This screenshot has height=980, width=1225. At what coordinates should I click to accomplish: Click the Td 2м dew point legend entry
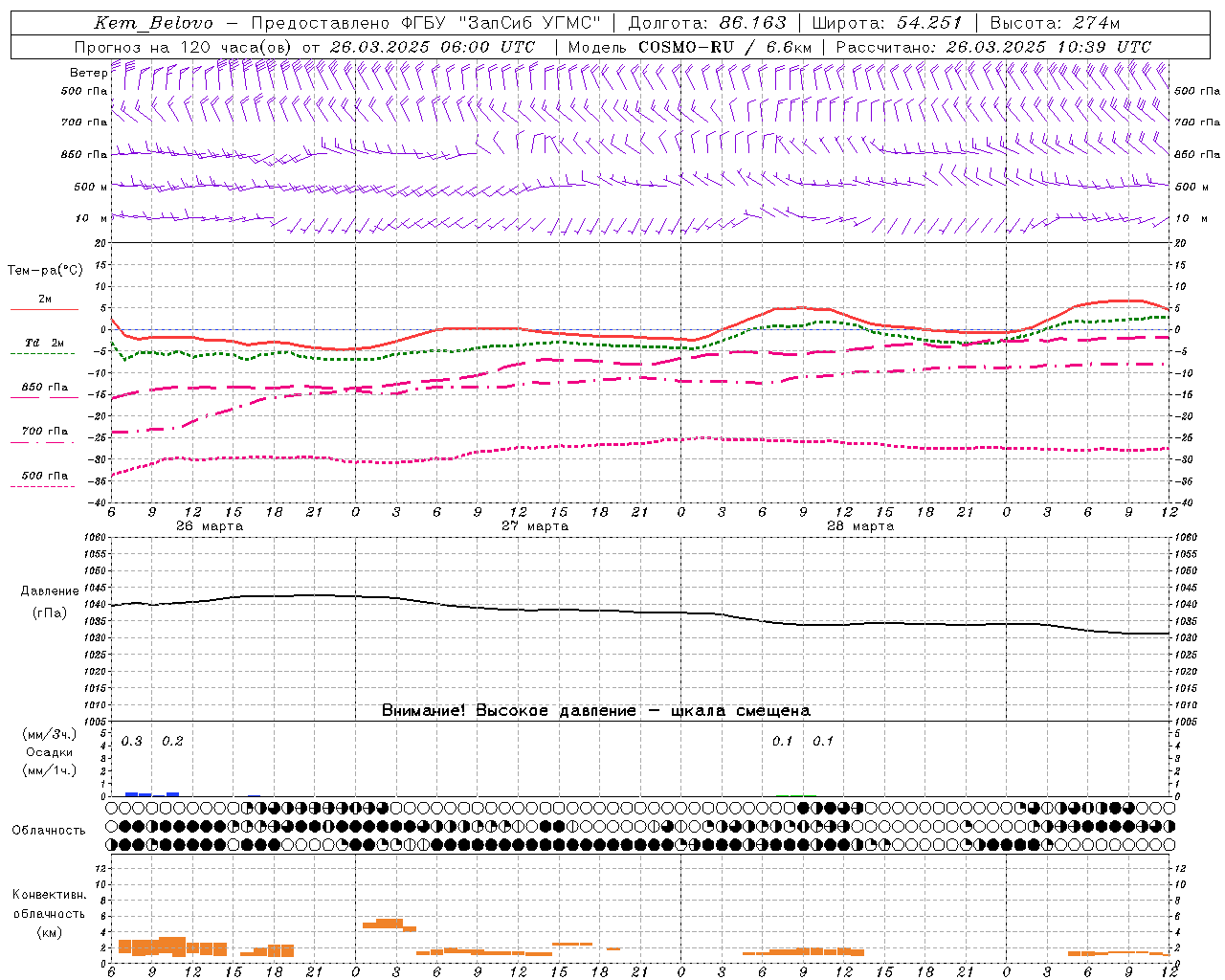[44, 343]
